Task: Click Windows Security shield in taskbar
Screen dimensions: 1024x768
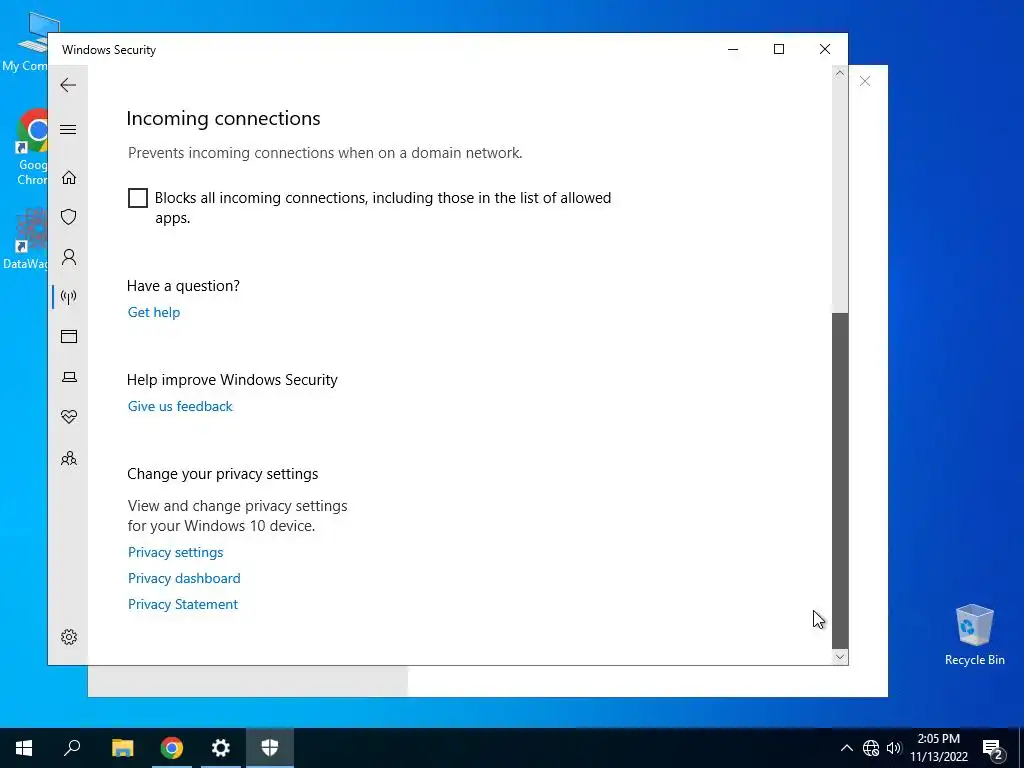Action: [270, 748]
